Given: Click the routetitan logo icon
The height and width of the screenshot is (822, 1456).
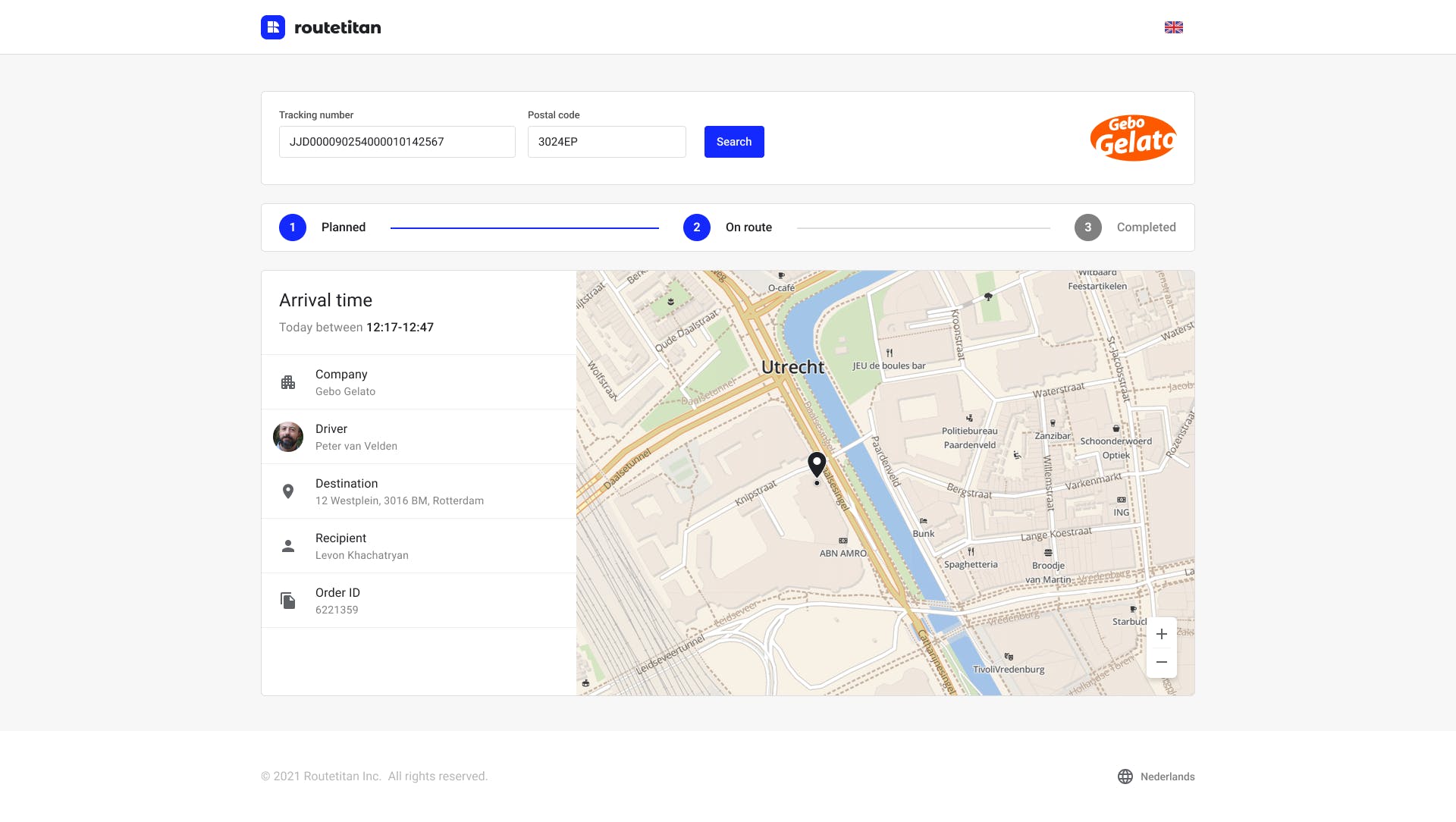Looking at the screenshot, I should coord(273,27).
